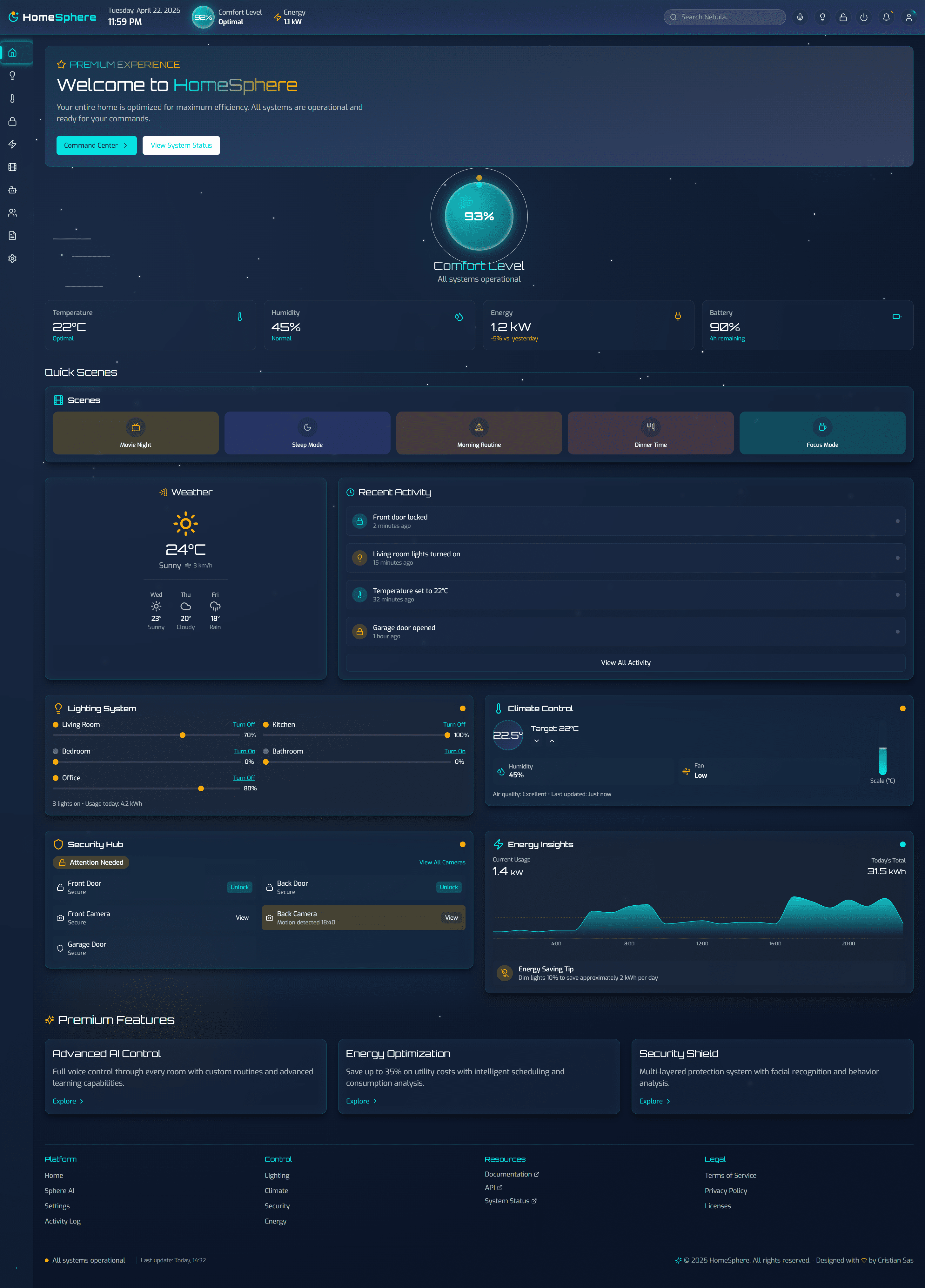Activate the Dinner Time scene
Image resolution: width=925 pixels, height=1288 pixels.
pyautogui.click(x=651, y=433)
